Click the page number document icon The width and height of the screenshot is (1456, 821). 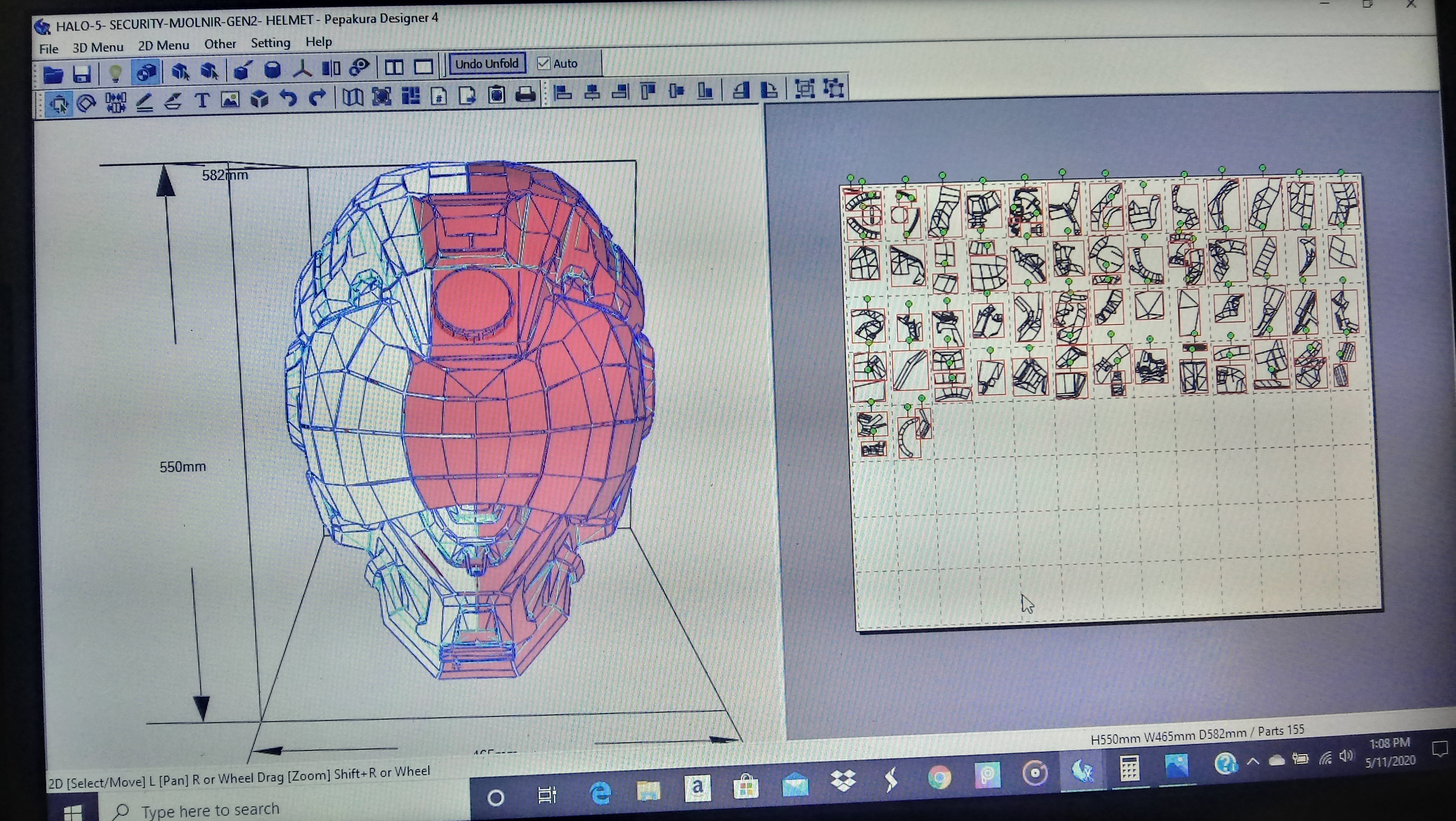(x=439, y=96)
